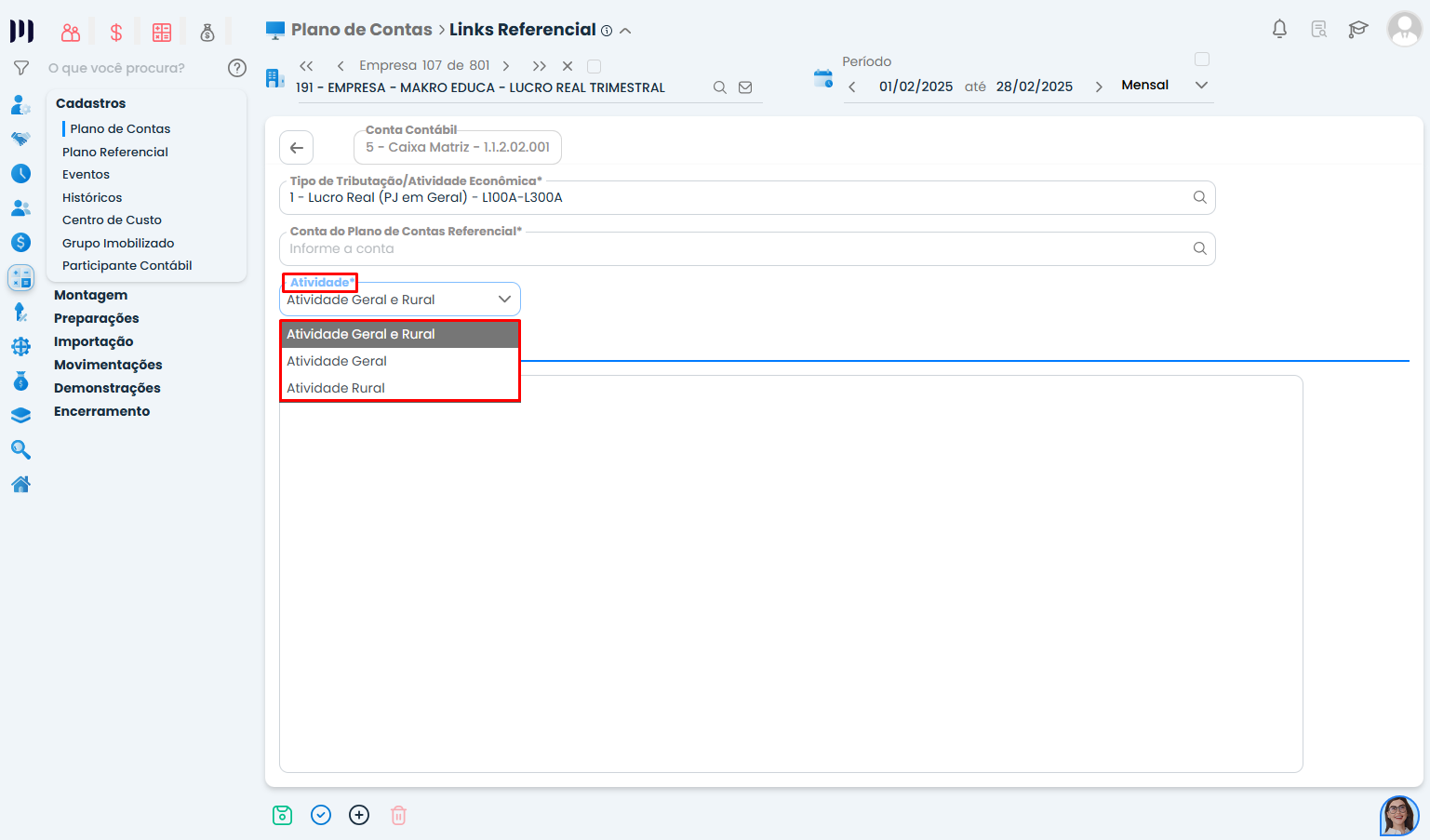
Task: Click the blue check circle icon
Action: coord(321,815)
